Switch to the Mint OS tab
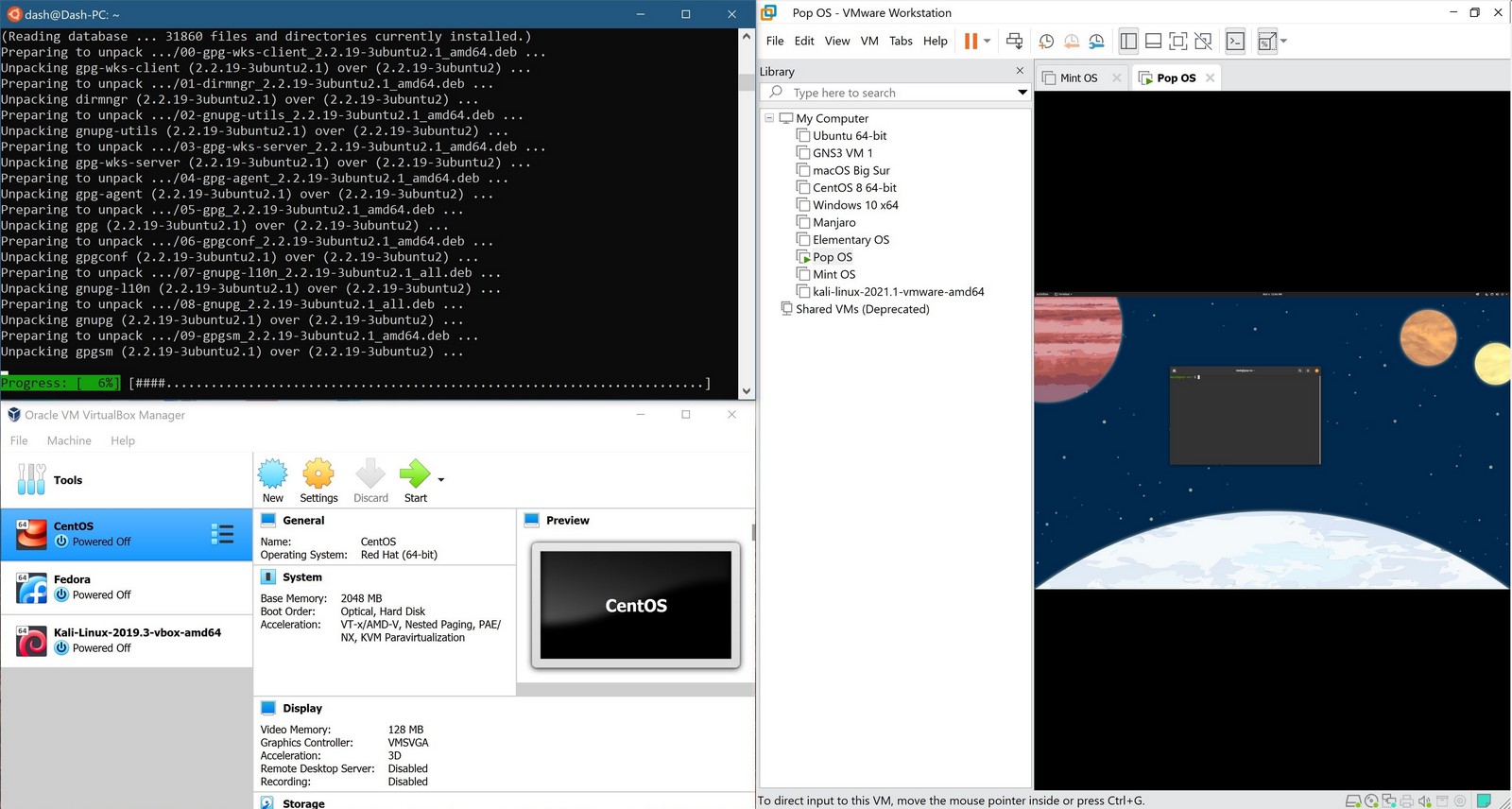The image size is (1512, 809). [x=1077, y=78]
